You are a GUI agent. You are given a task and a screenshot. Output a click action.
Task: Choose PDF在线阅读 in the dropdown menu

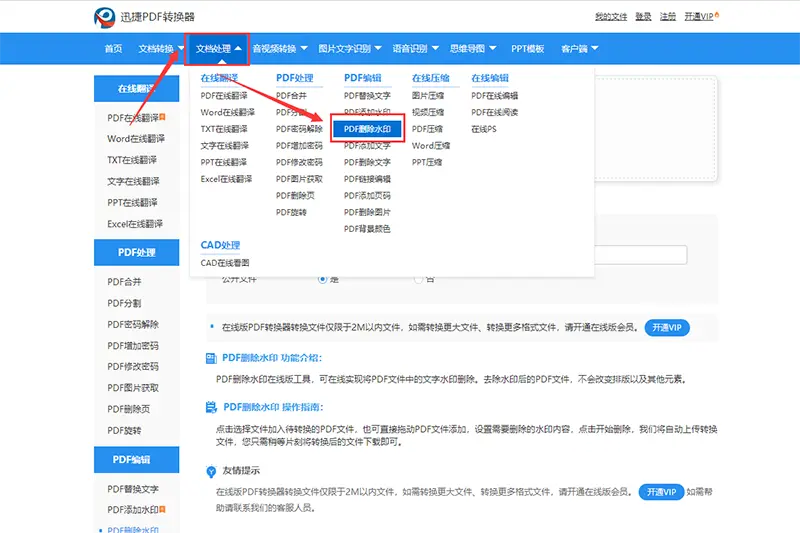click(x=494, y=112)
